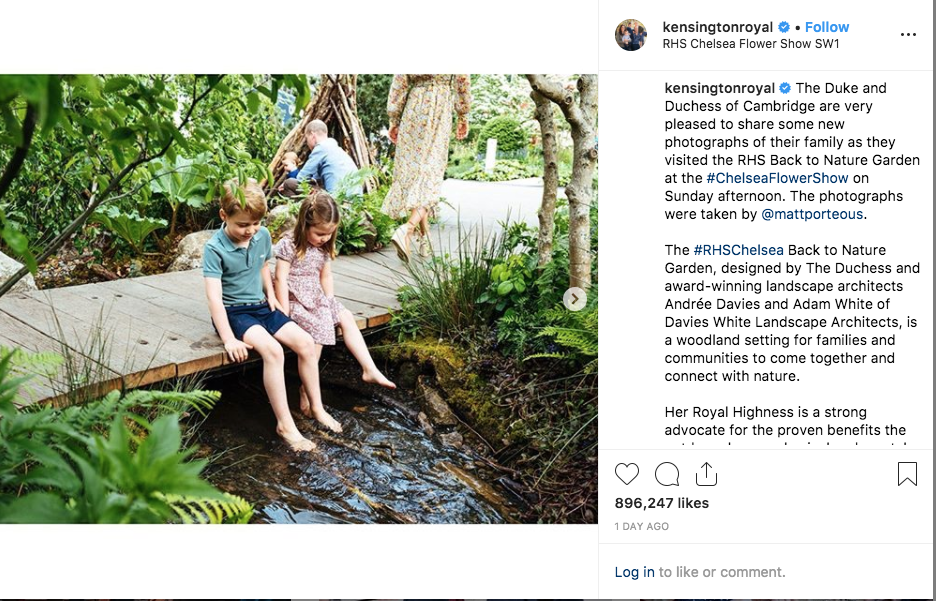Save post with the bookmark icon

[907, 474]
